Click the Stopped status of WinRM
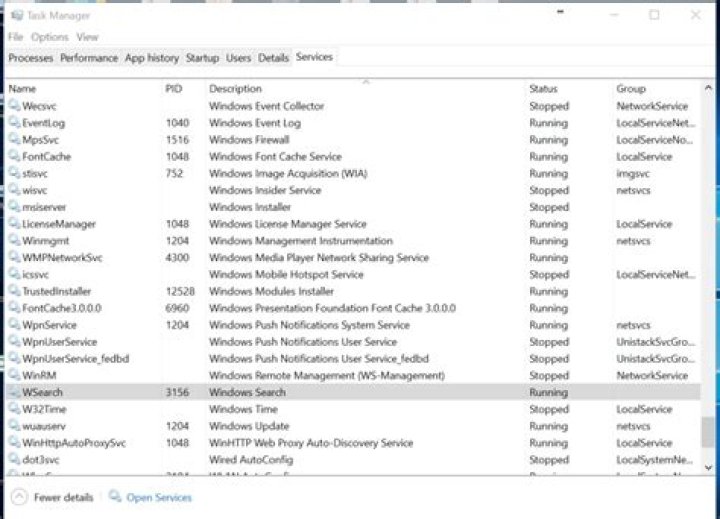Image resolution: width=720 pixels, height=519 pixels. pyautogui.click(x=549, y=376)
